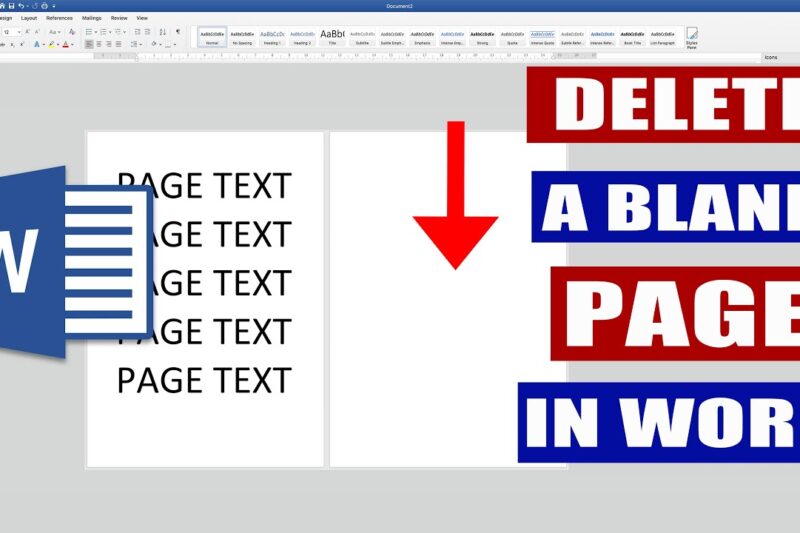Expand the Numbering library dropdown arrow
The width and height of the screenshot is (800, 533).
[110, 32]
